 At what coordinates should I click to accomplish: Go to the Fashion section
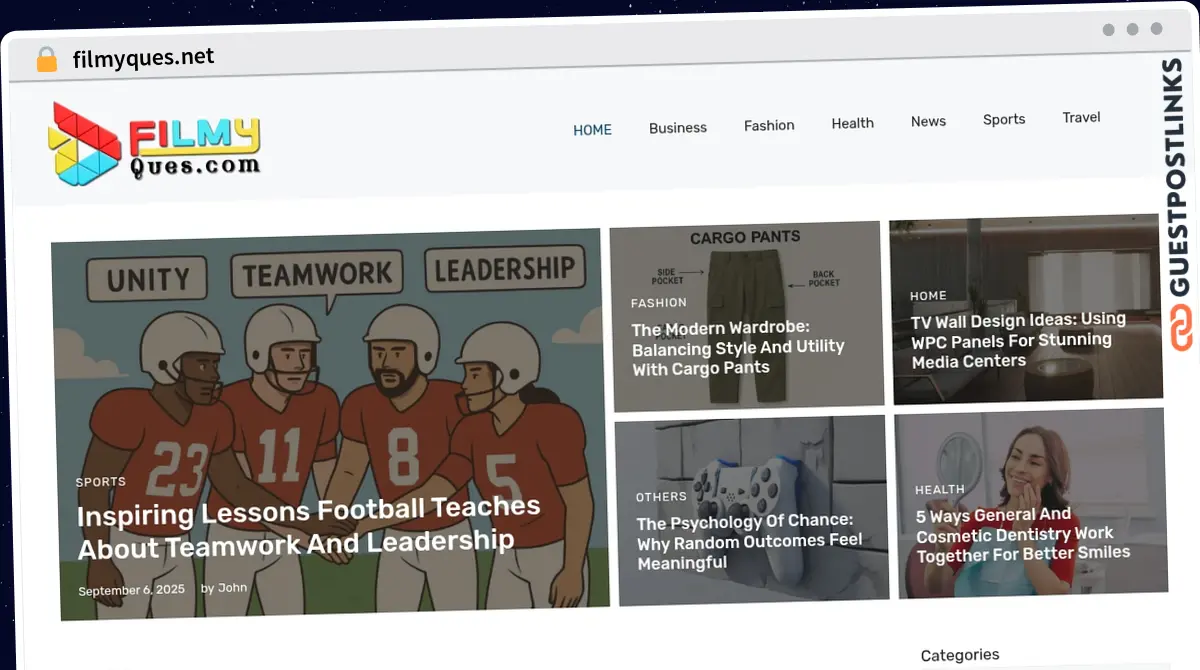coord(769,126)
